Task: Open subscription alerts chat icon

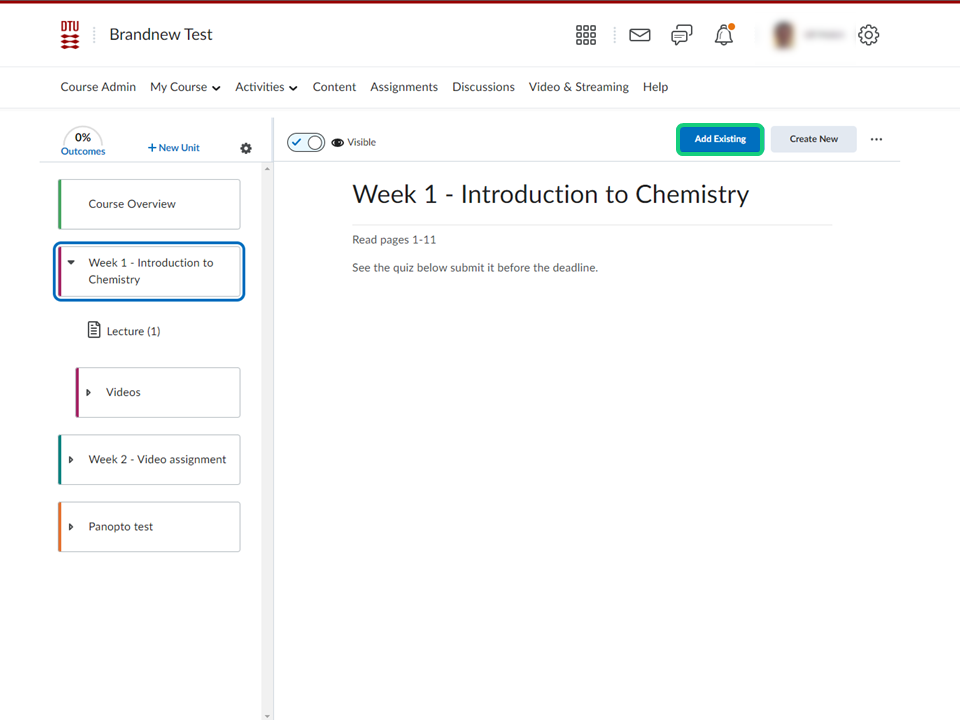Action: [682, 35]
